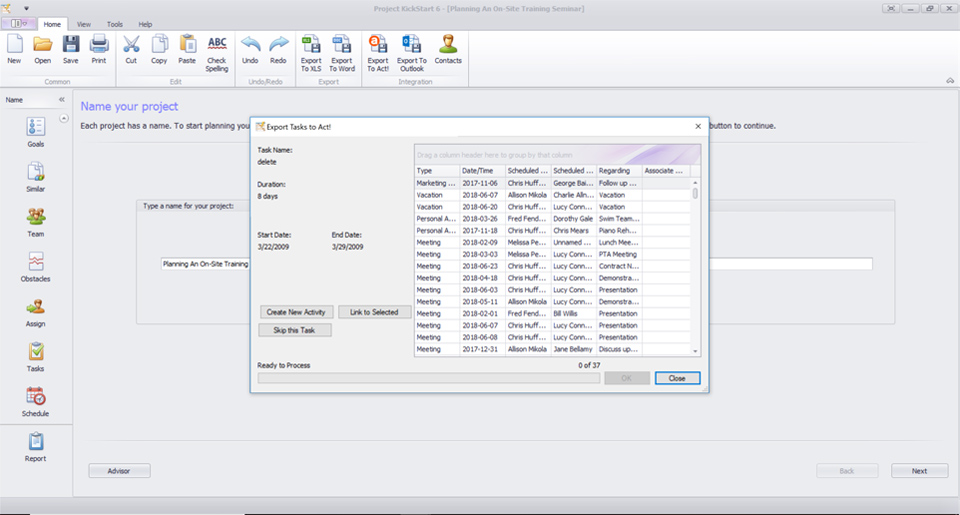Open the Tasks step in sidebar
The image size is (960, 515).
click(x=36, y=357)
